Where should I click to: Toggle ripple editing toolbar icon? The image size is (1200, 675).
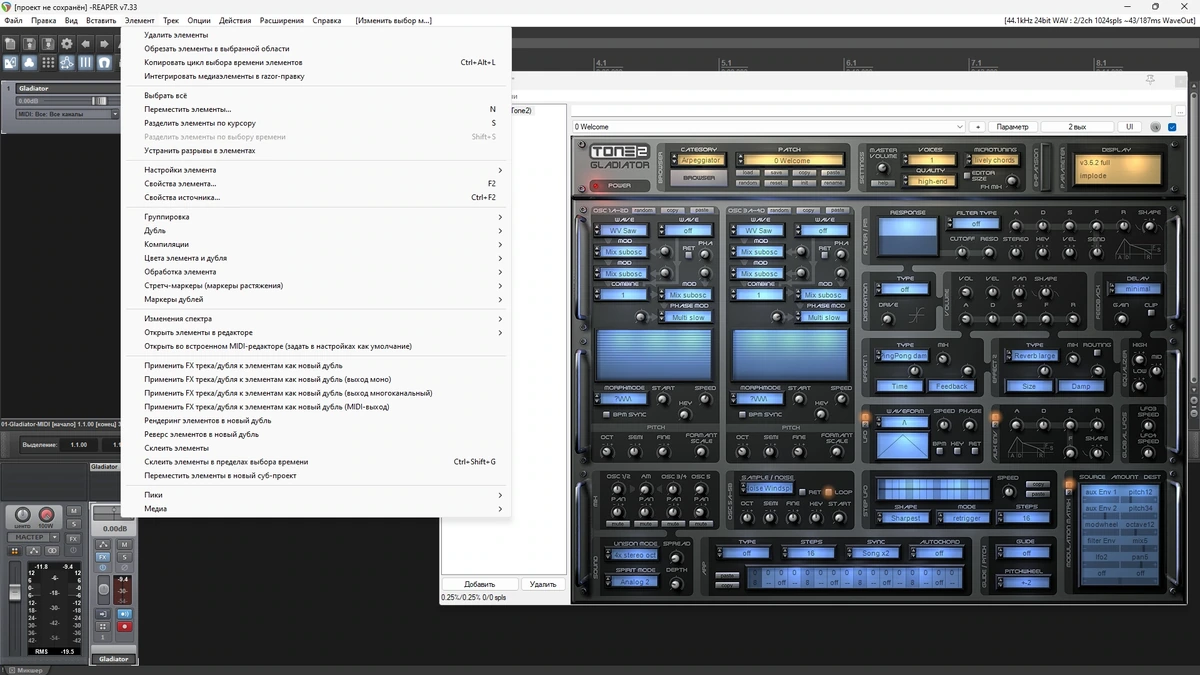[x=67, y=63]
